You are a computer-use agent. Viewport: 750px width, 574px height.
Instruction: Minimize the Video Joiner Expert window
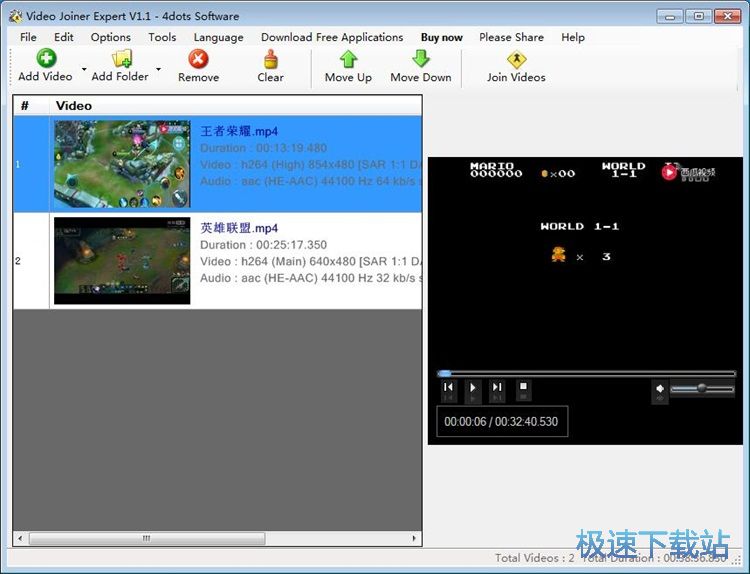(x=670, y=17)
